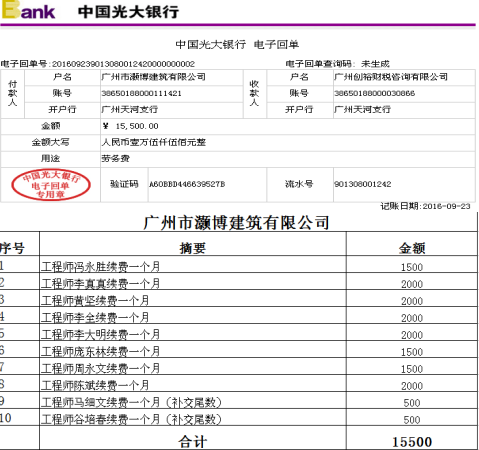This screenshot has width=479, height=450.
Task: Select the electronic receipt number text
Action: (x=98, y=64)
